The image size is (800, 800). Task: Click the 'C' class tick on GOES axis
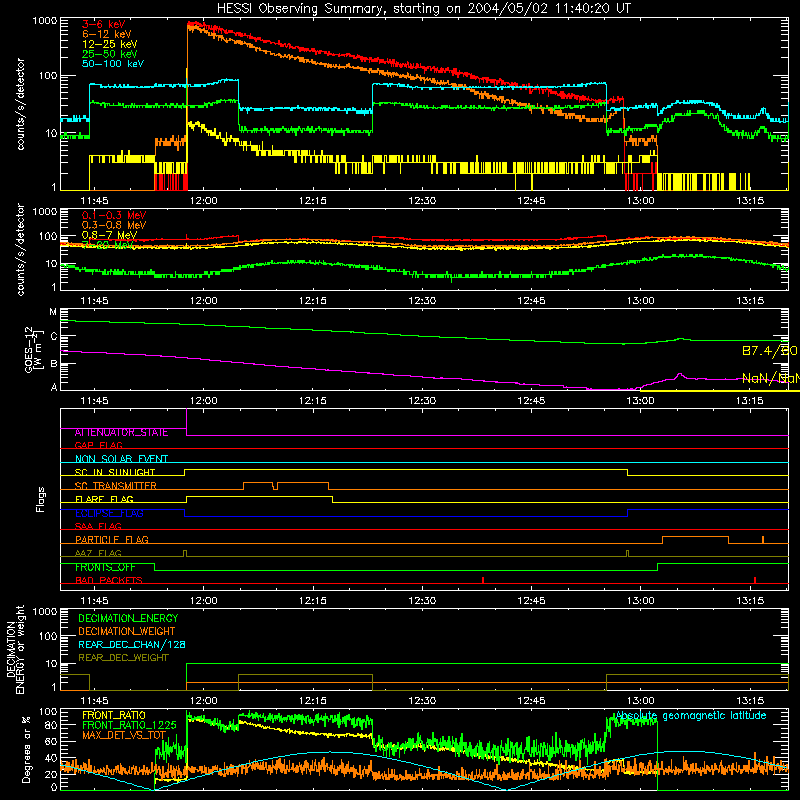pyautogui.click(x=53, y=337)
